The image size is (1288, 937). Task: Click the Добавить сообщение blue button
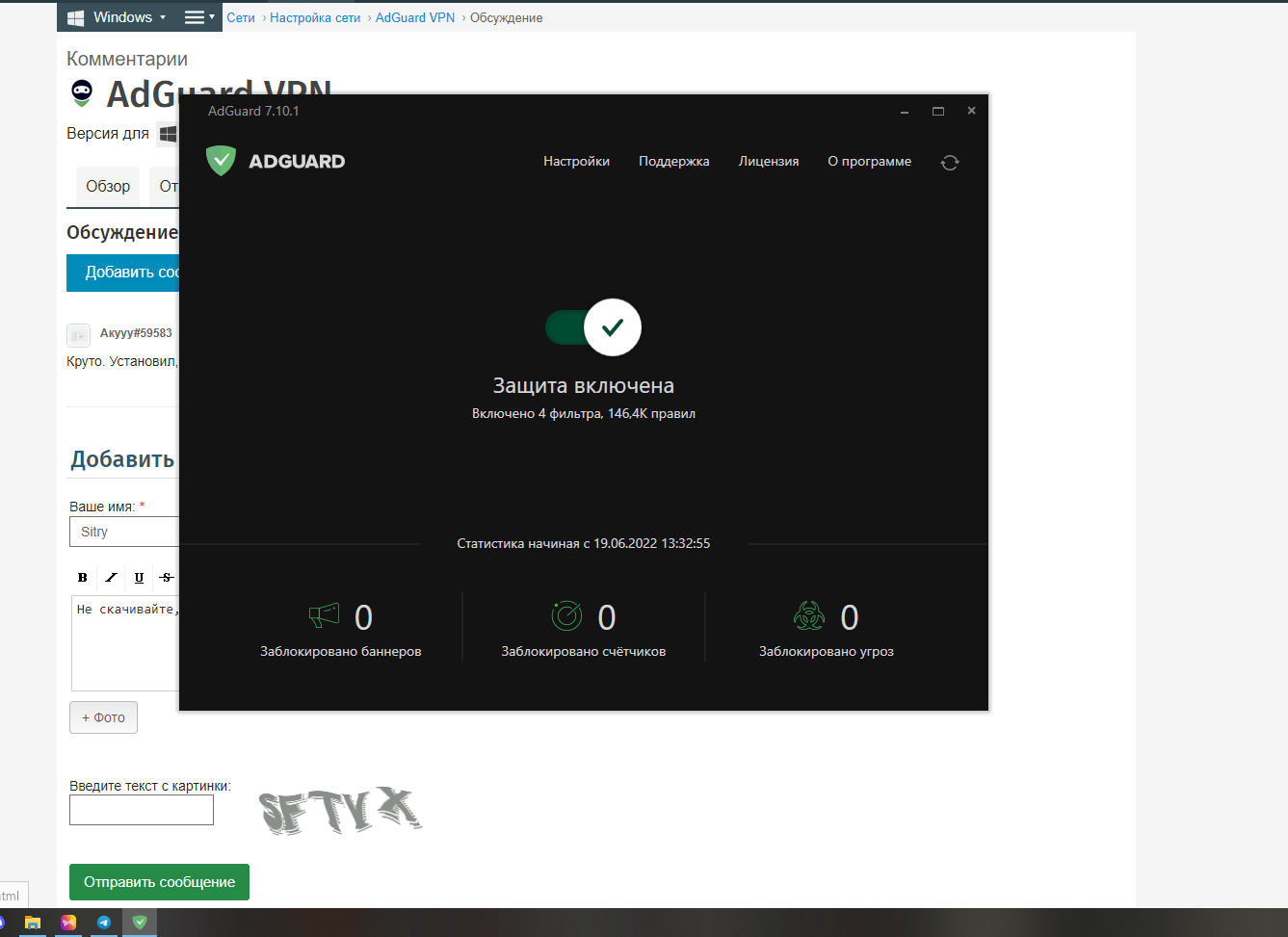[123, 273]
